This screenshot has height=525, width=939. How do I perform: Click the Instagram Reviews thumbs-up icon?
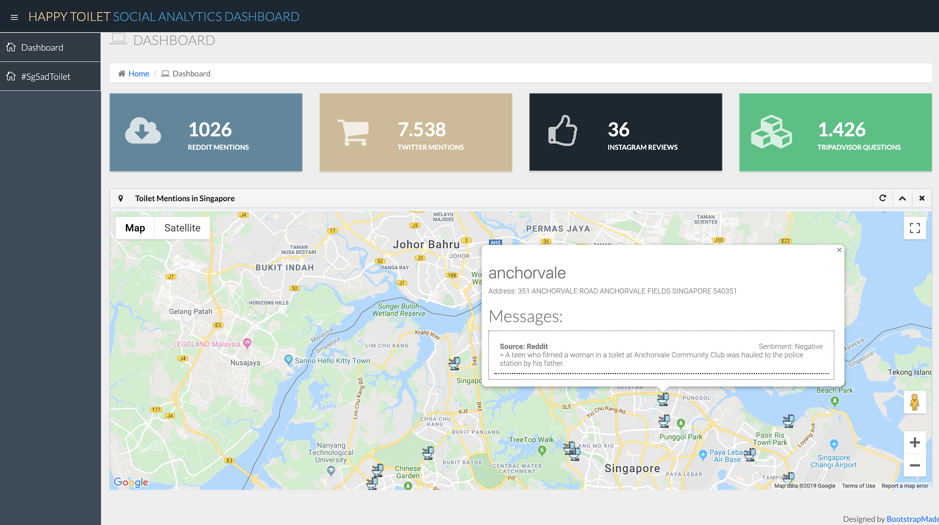[563, 131]
